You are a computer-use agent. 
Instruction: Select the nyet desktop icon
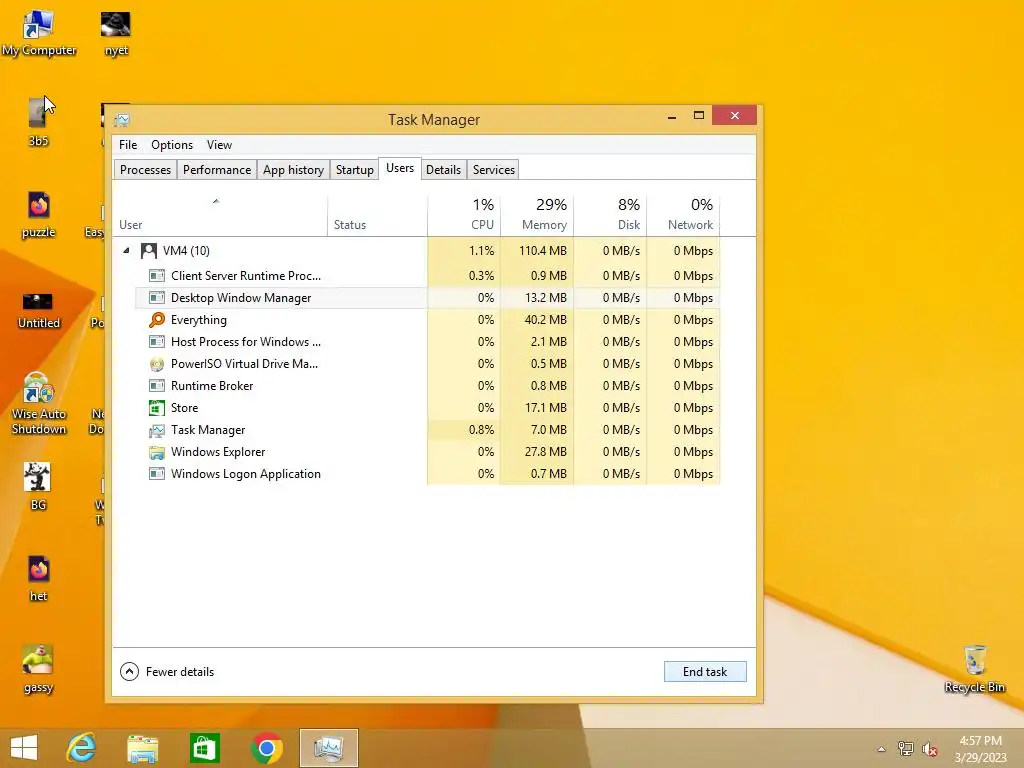pos(116,33)
